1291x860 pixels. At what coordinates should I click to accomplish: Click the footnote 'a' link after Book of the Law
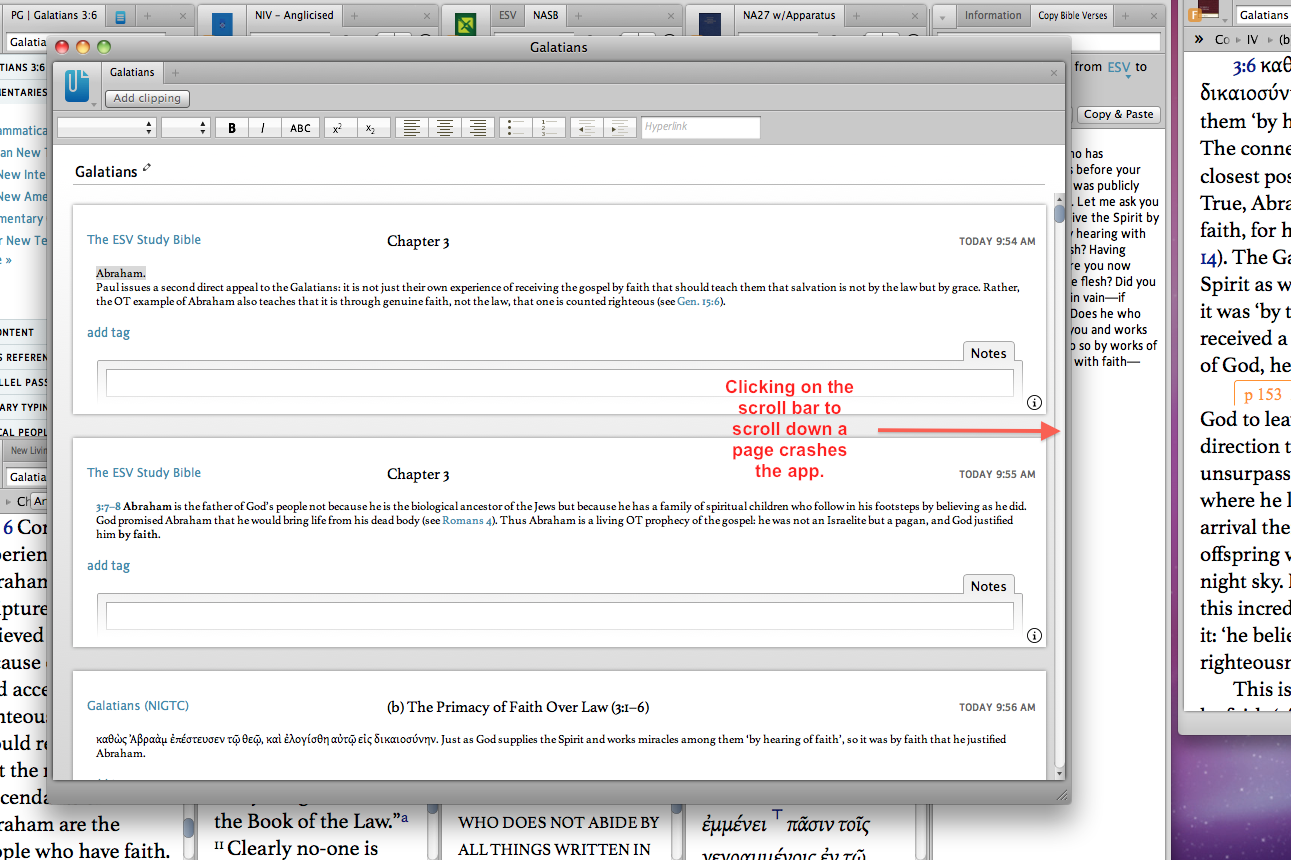[x=404, y=817]
